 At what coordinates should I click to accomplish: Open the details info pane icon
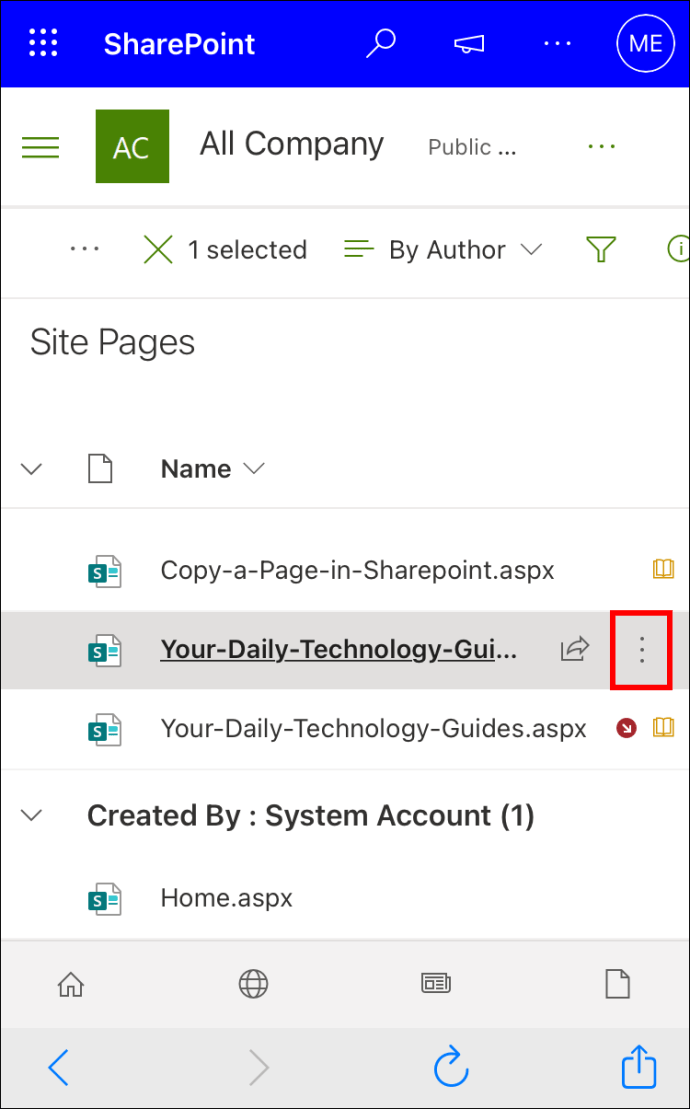679,249
